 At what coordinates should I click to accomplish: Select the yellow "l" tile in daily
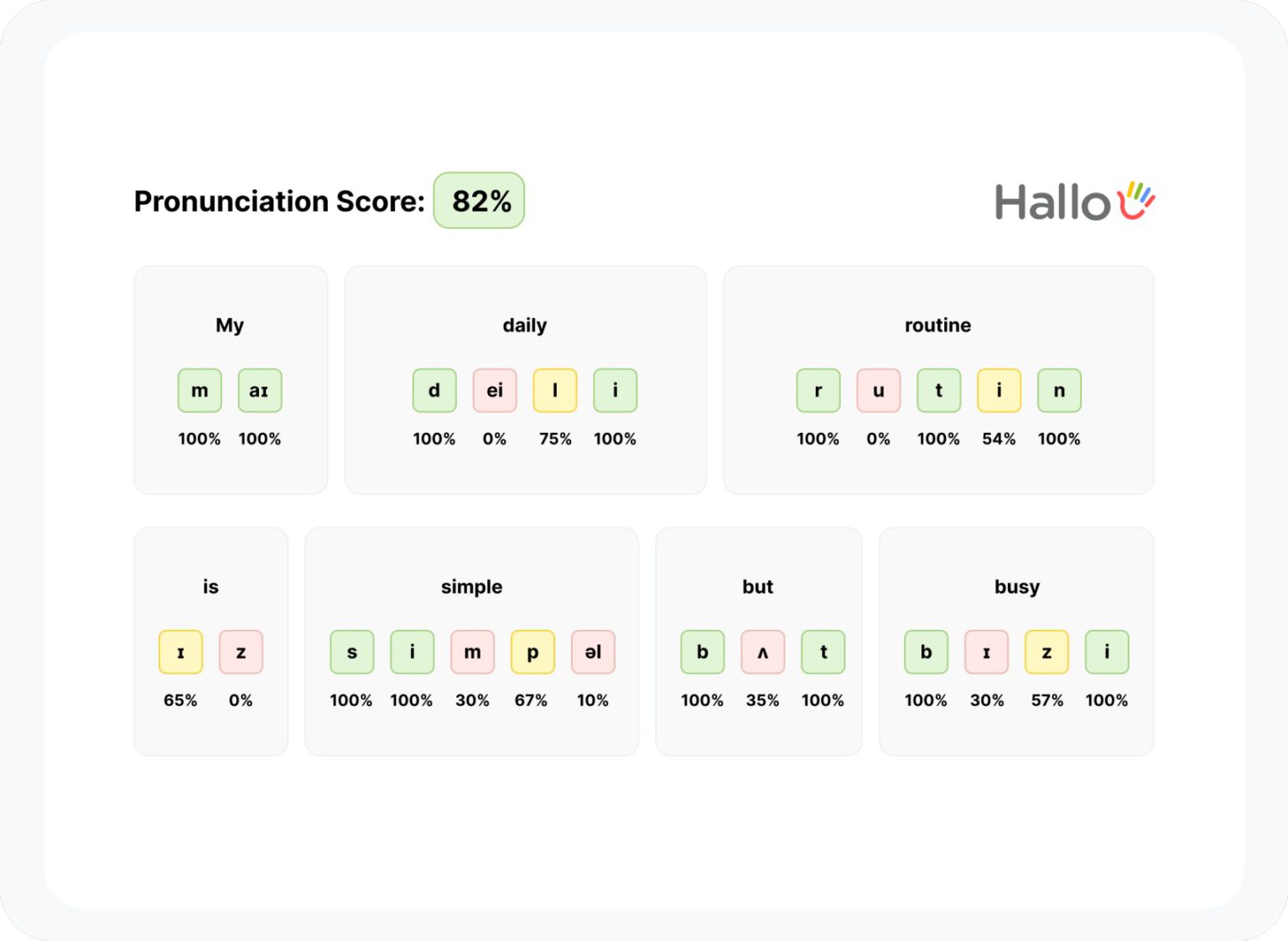tap(554, 390)
